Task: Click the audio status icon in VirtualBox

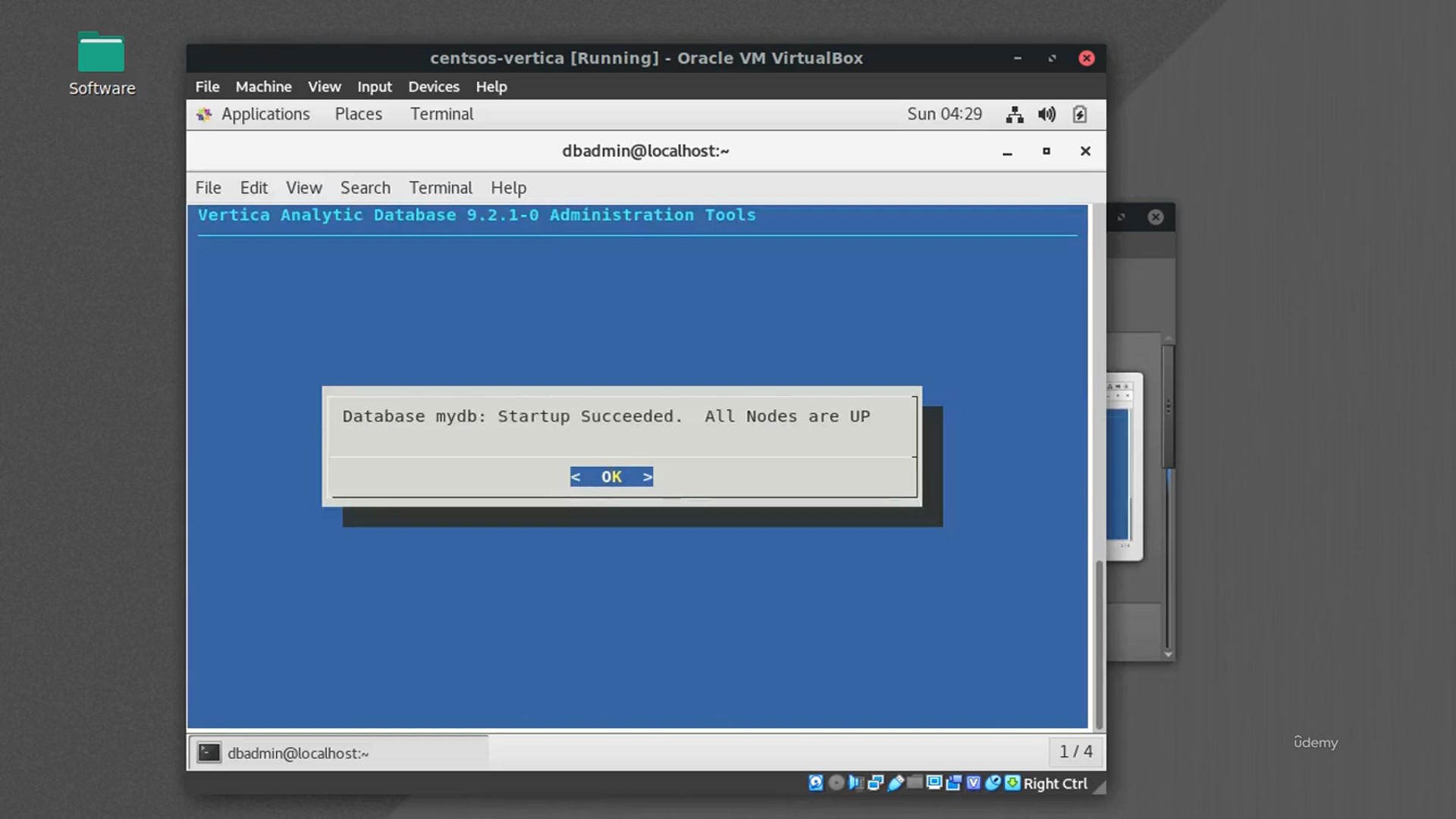Action: point(856,783)
